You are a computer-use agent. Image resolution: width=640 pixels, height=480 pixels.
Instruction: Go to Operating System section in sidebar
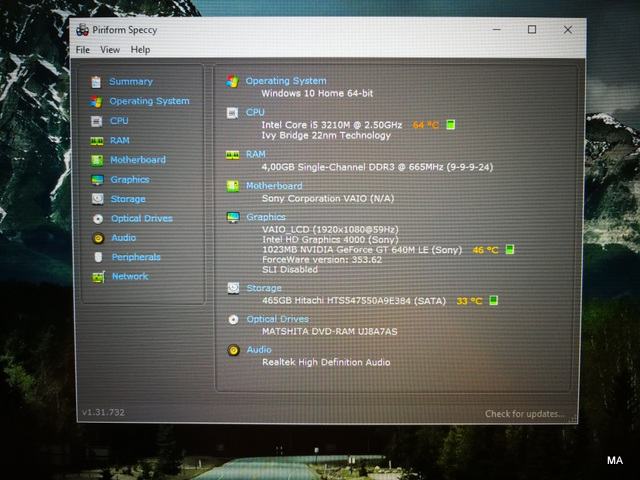(x=149, y=101)
